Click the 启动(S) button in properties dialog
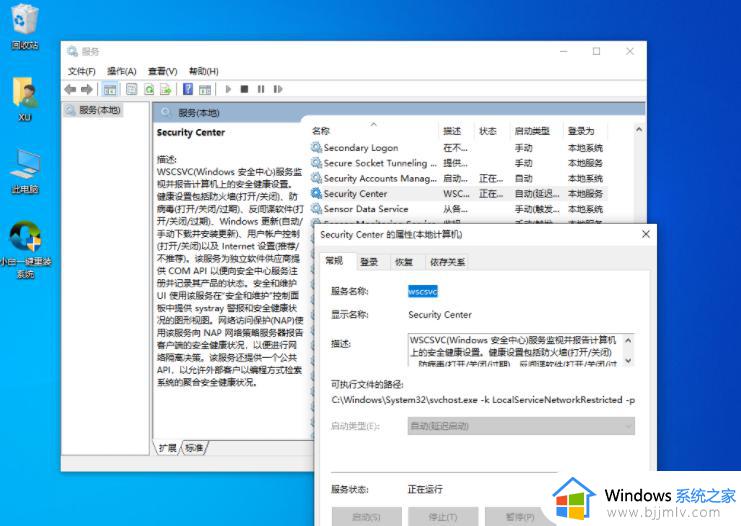This screenshot has height=526, width=741. 367,517
